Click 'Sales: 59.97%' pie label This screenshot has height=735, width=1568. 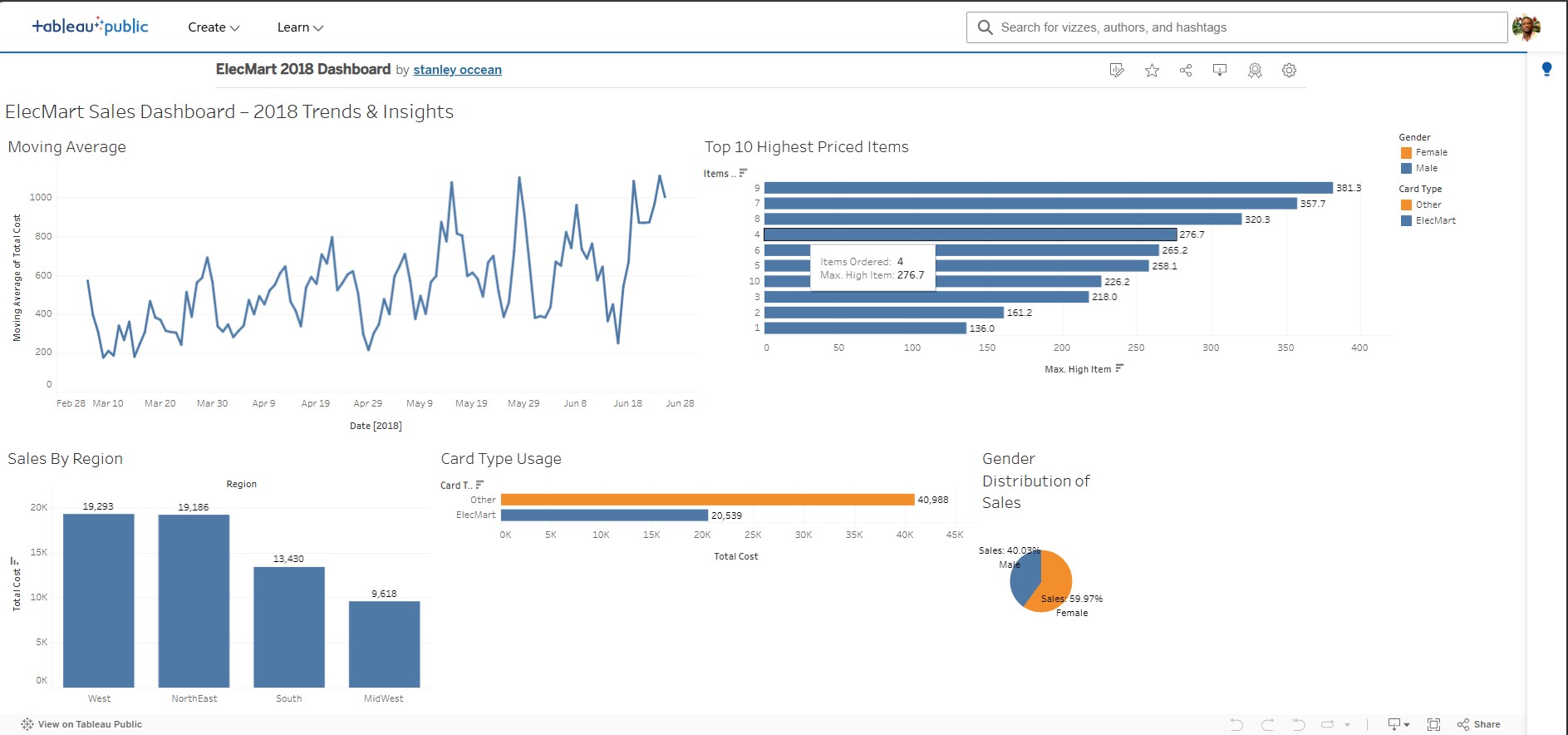(x=1072, y=599)
